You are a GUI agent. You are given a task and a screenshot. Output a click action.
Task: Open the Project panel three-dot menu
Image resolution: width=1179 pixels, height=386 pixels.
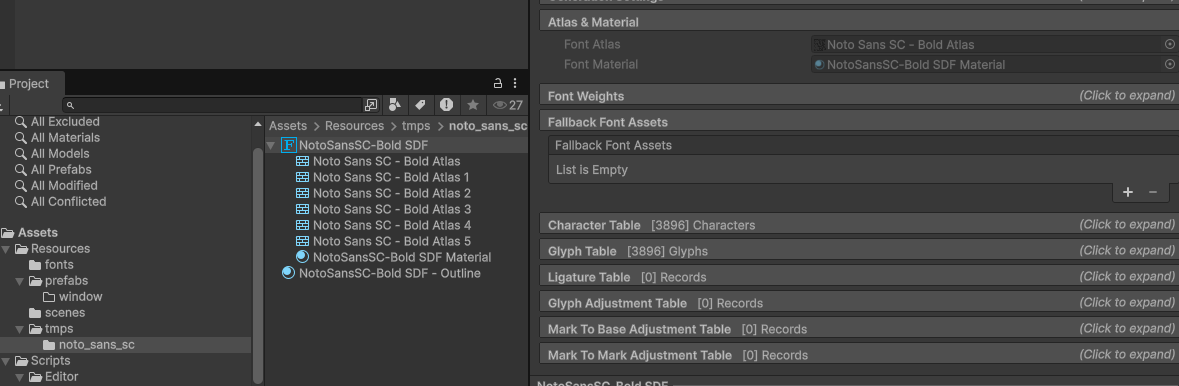[515, 84]
